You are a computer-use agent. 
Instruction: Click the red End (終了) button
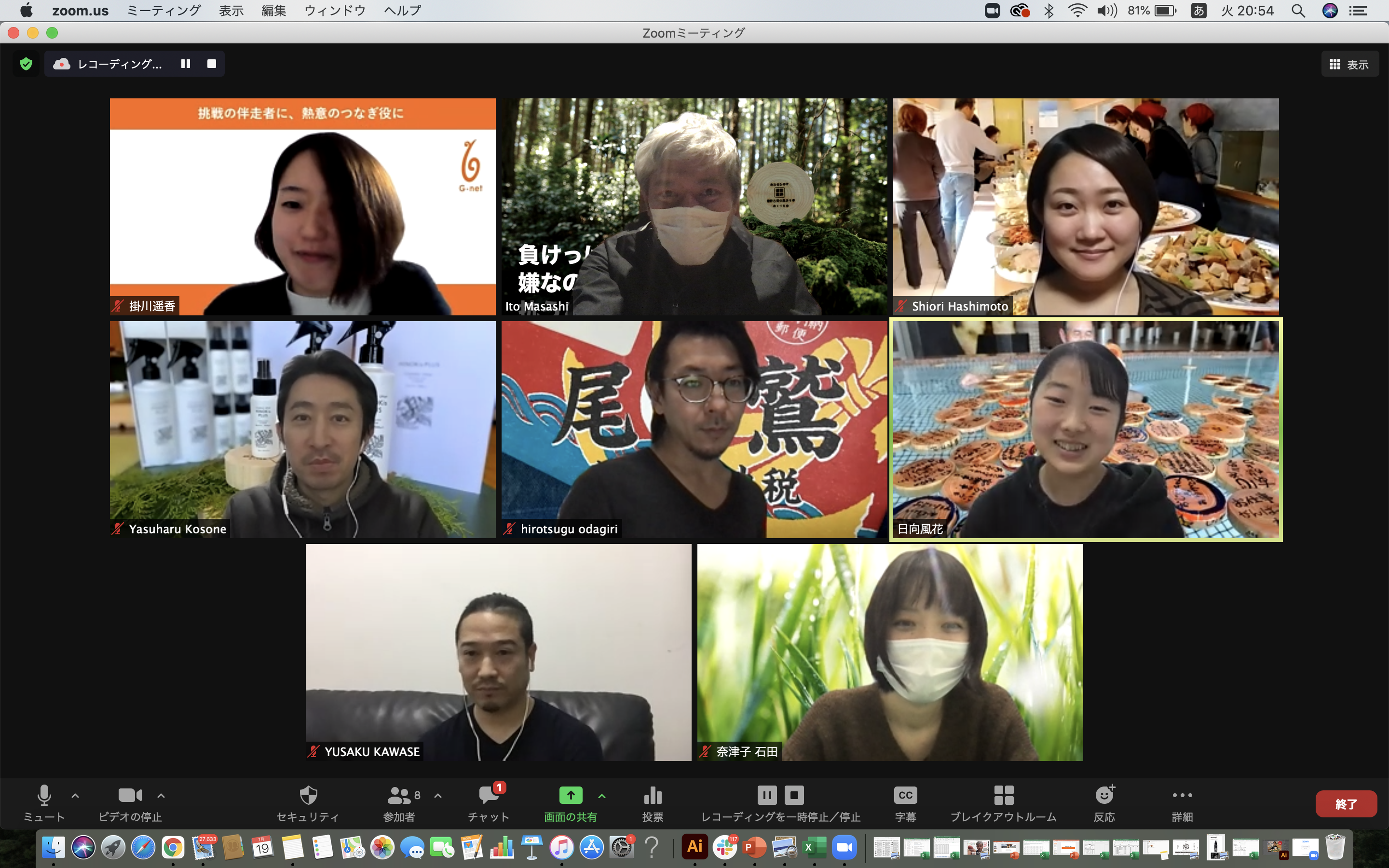point(1346,804)
